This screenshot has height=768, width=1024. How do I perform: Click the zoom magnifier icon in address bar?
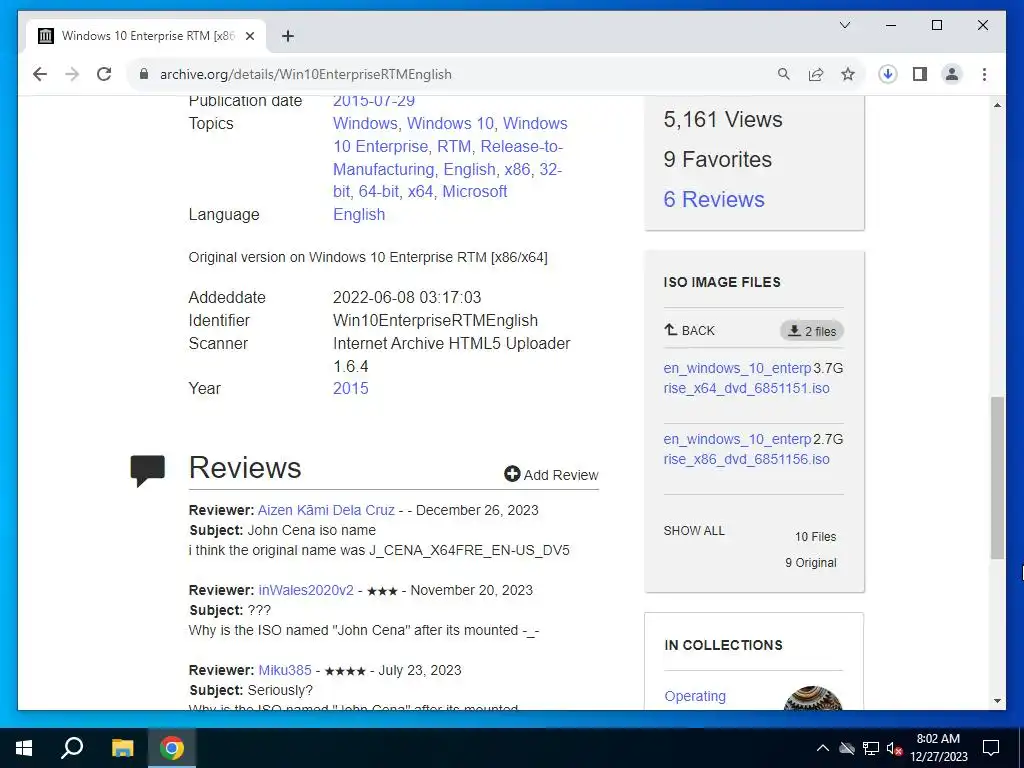[x=784, y=74]
